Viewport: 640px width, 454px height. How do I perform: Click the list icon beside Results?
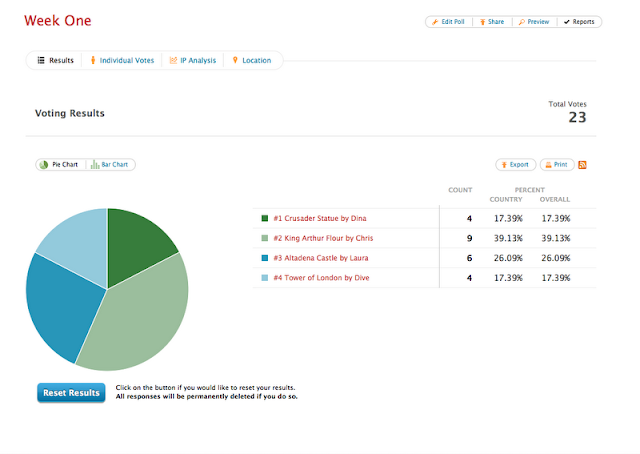click(41, 60)
